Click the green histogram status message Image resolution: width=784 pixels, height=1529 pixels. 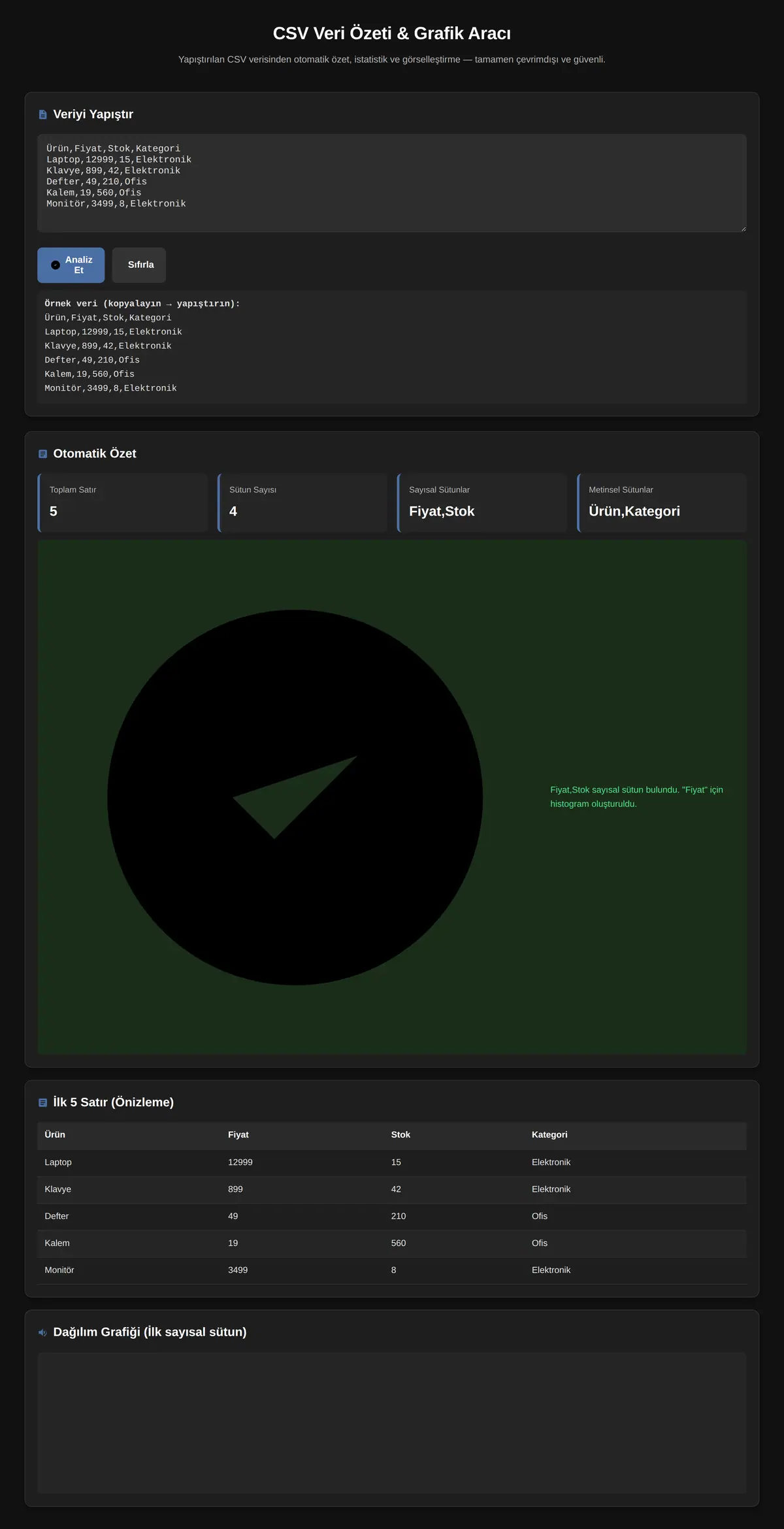(637, 797)
